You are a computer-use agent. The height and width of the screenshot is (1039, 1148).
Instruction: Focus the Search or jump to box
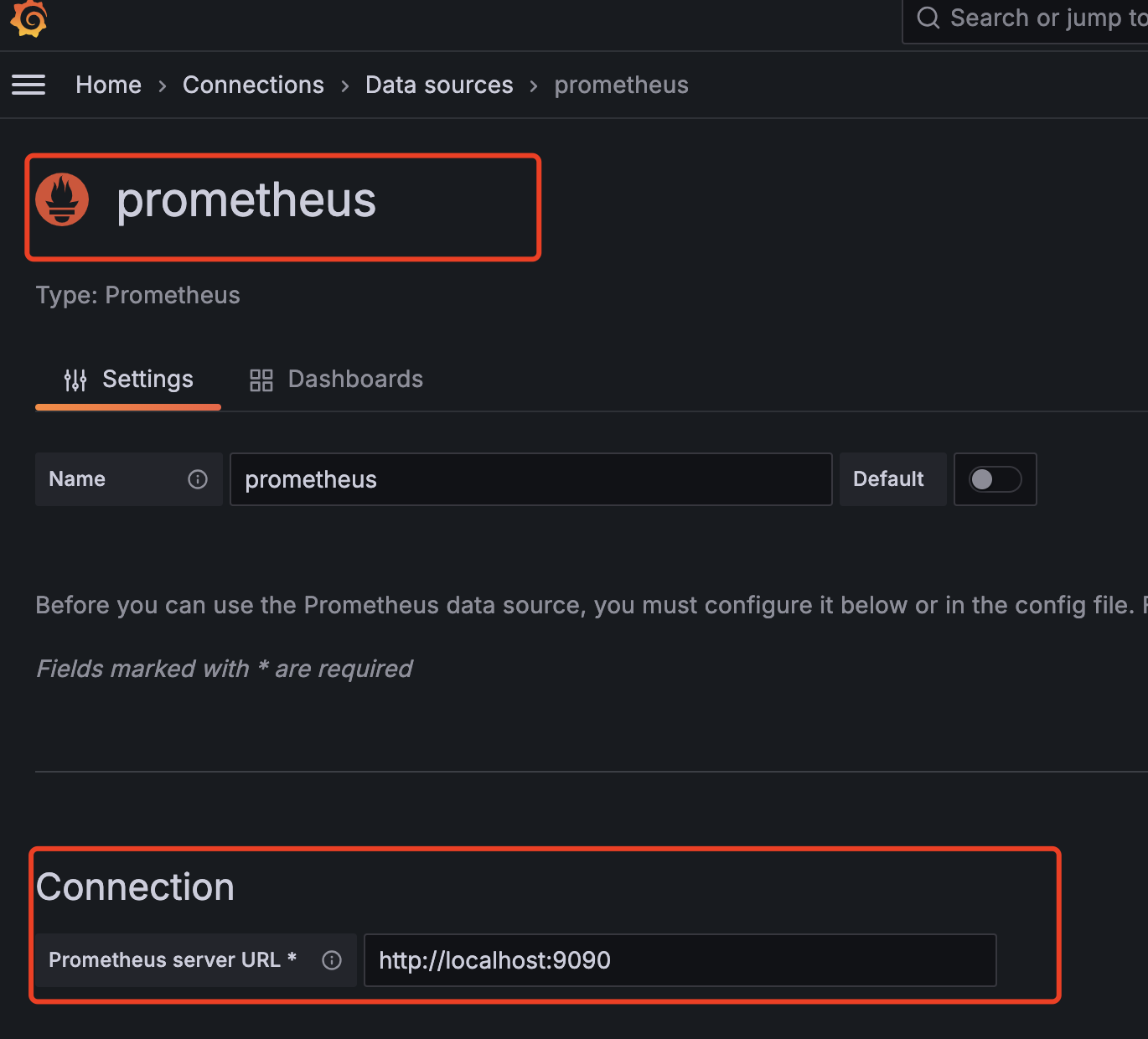point(1047,18)
